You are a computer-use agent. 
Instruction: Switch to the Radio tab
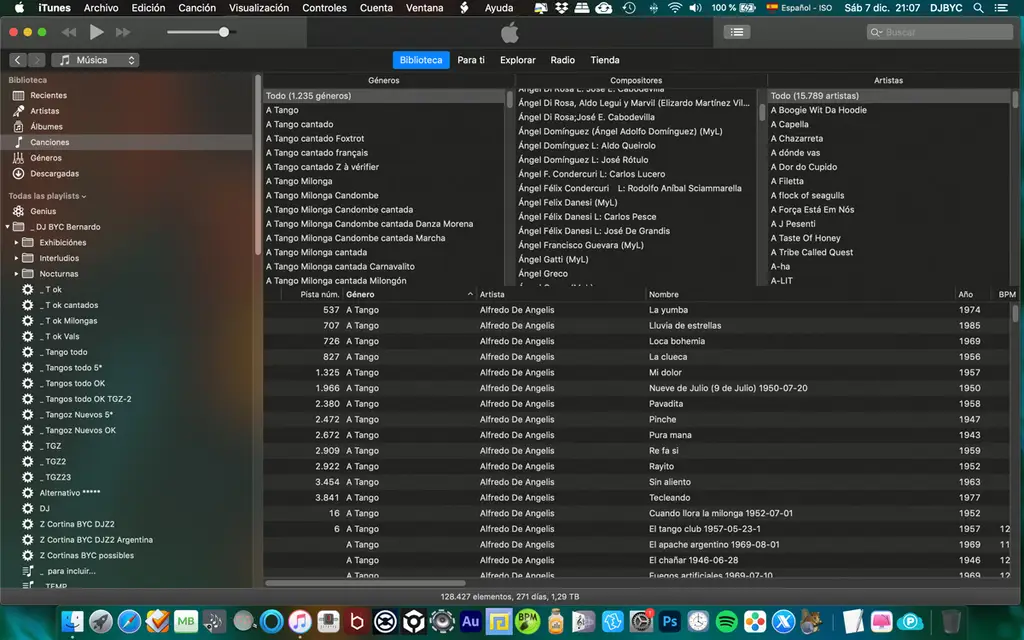(562, 60)
